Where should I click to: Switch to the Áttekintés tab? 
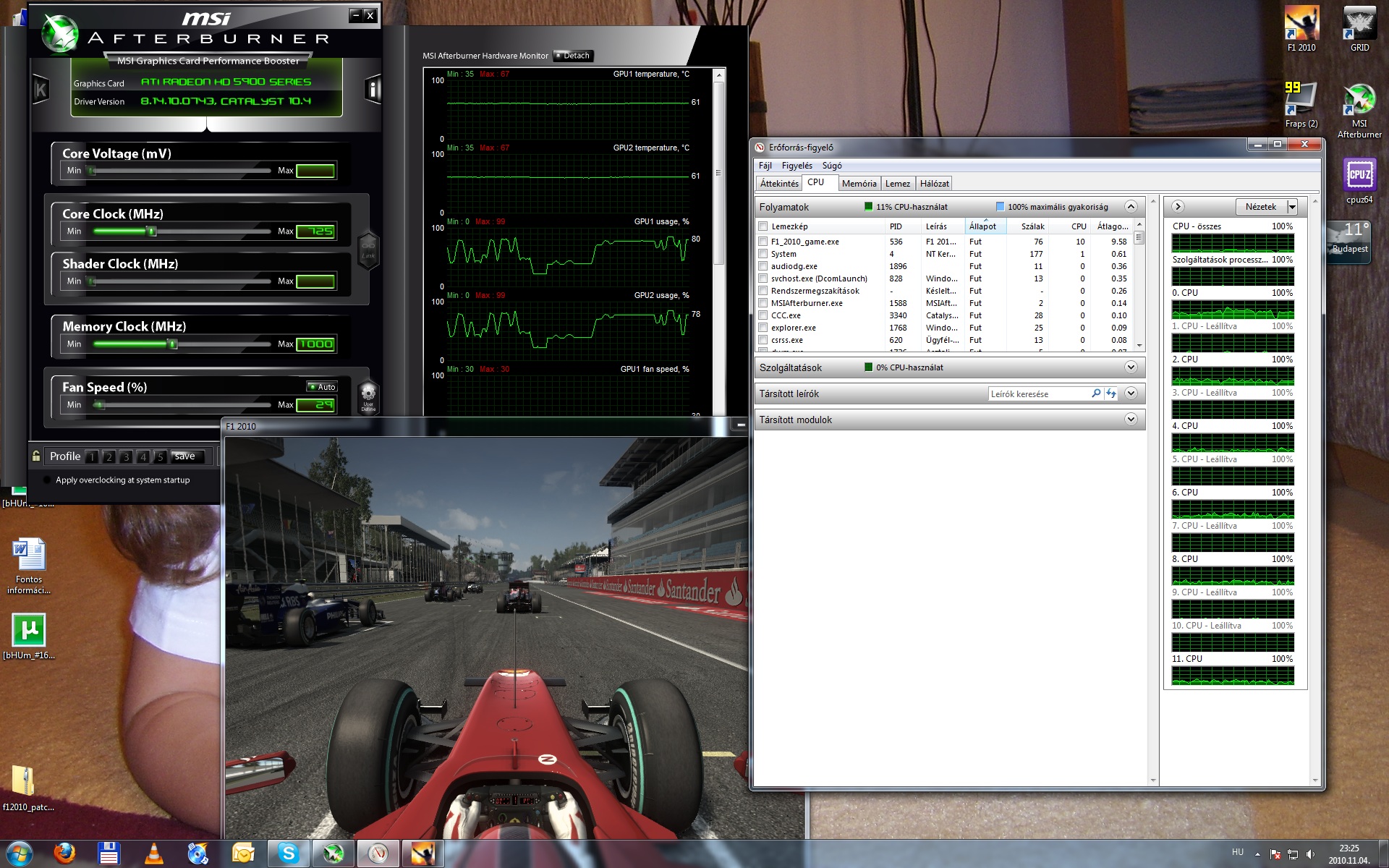(779, 184)
